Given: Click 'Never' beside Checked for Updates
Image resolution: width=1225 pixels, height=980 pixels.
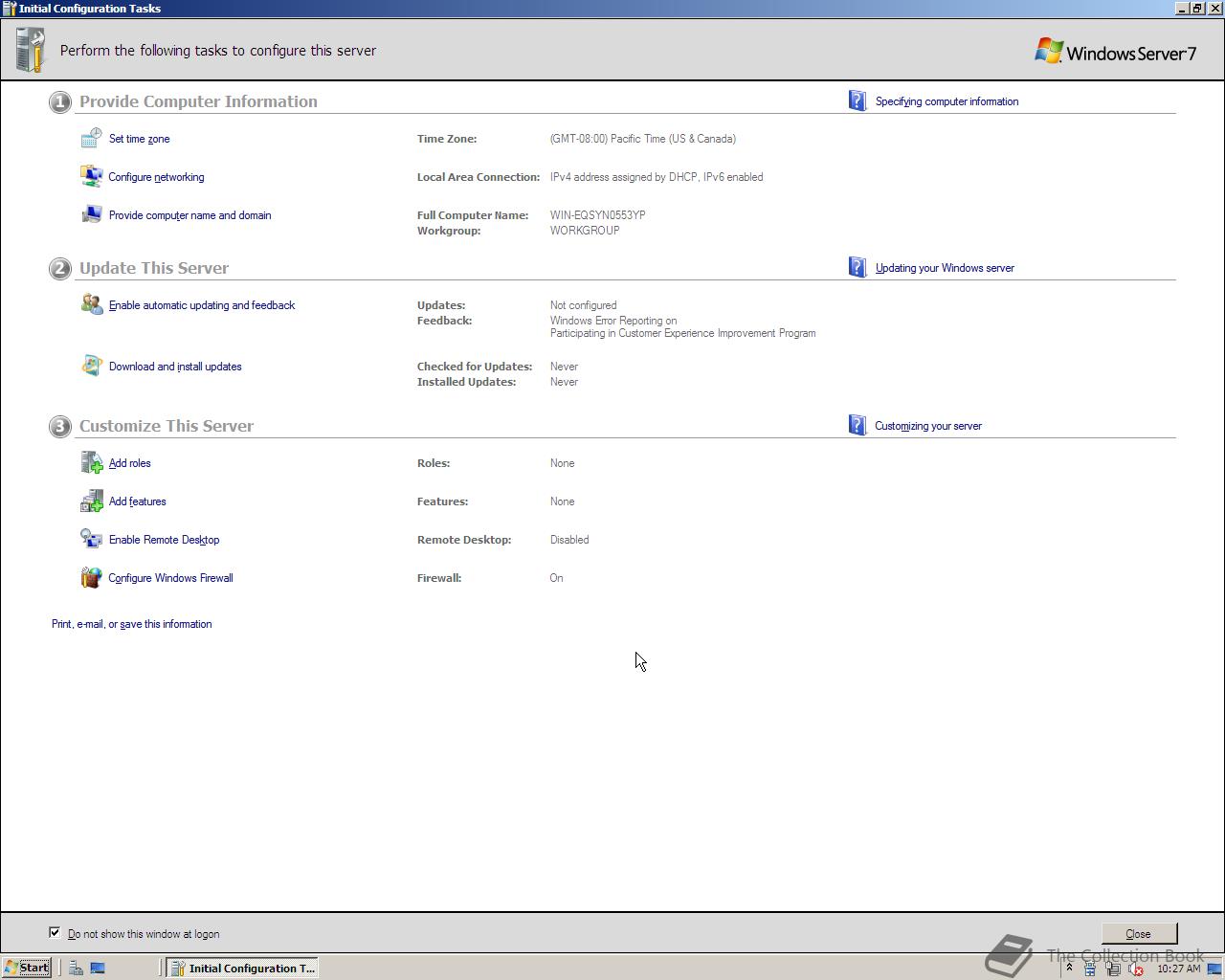Looking at the screenshot, I should 564,367.
